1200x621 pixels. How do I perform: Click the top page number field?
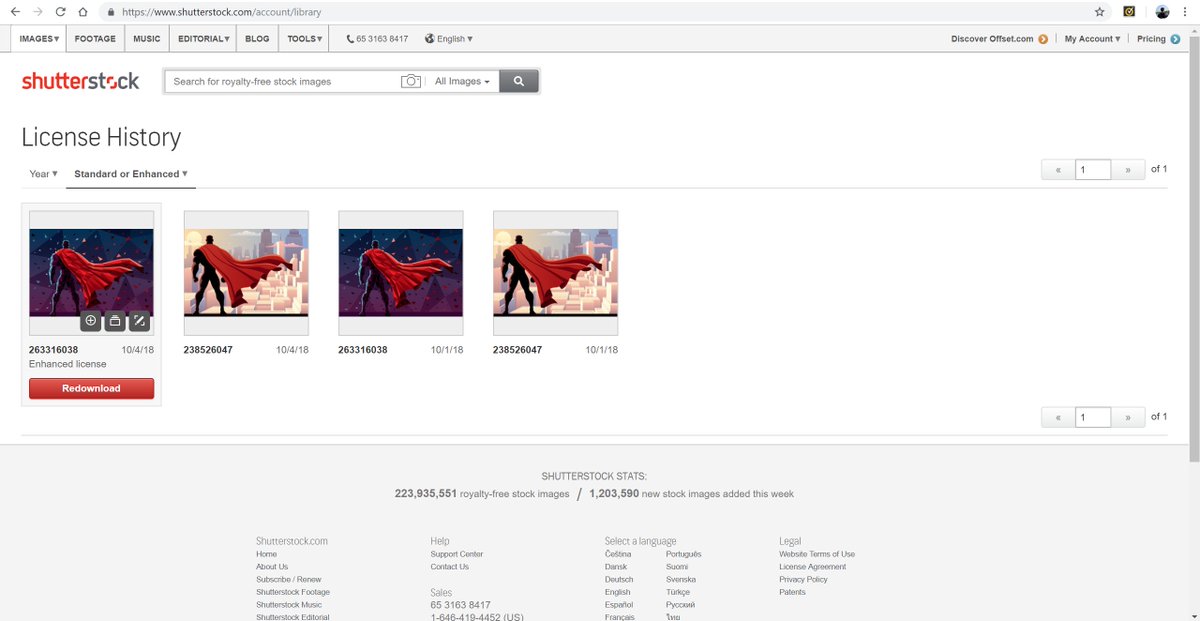pos(1093,169)
